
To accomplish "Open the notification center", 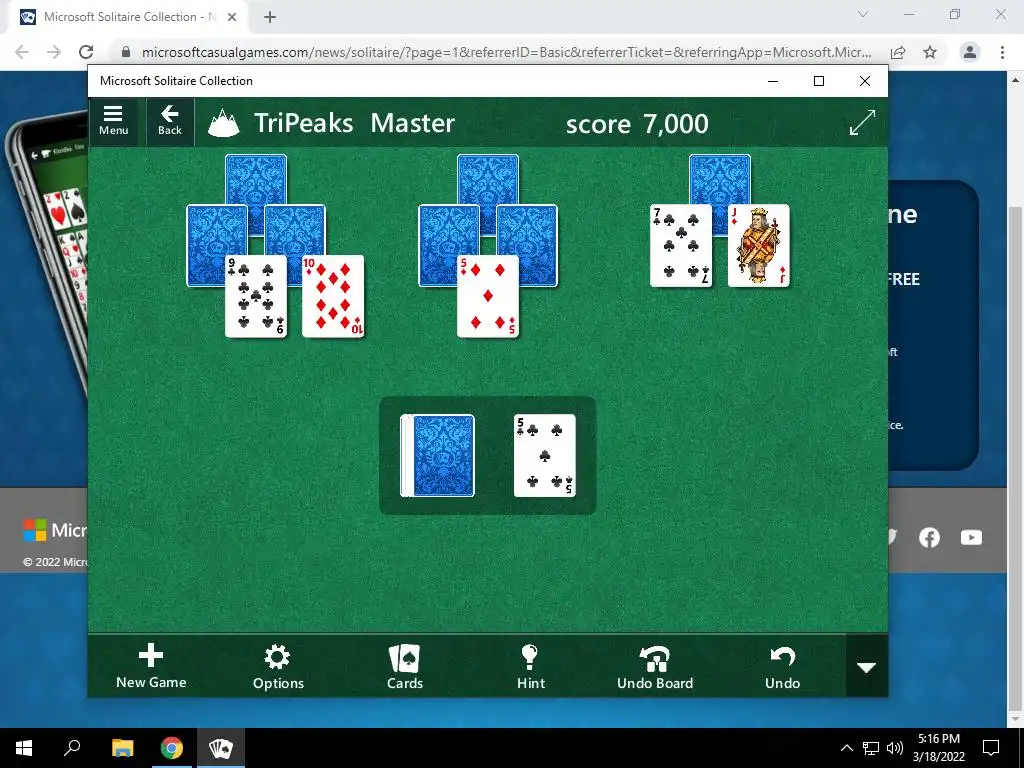I will coord(991,748).
